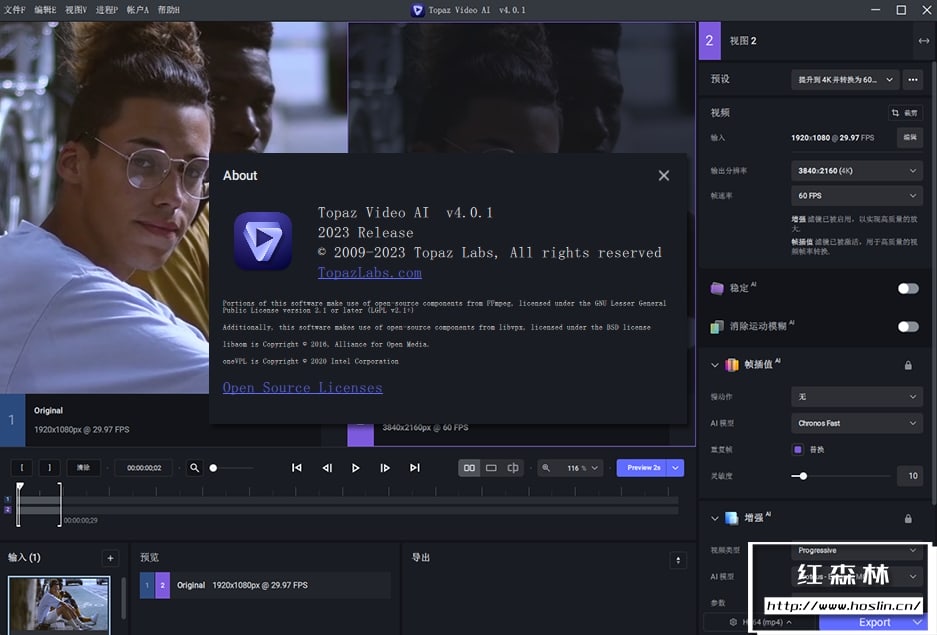Click the timeline zoom magnifier icon
This screenshot has width=937, height=635.
[x=194, y=468]
